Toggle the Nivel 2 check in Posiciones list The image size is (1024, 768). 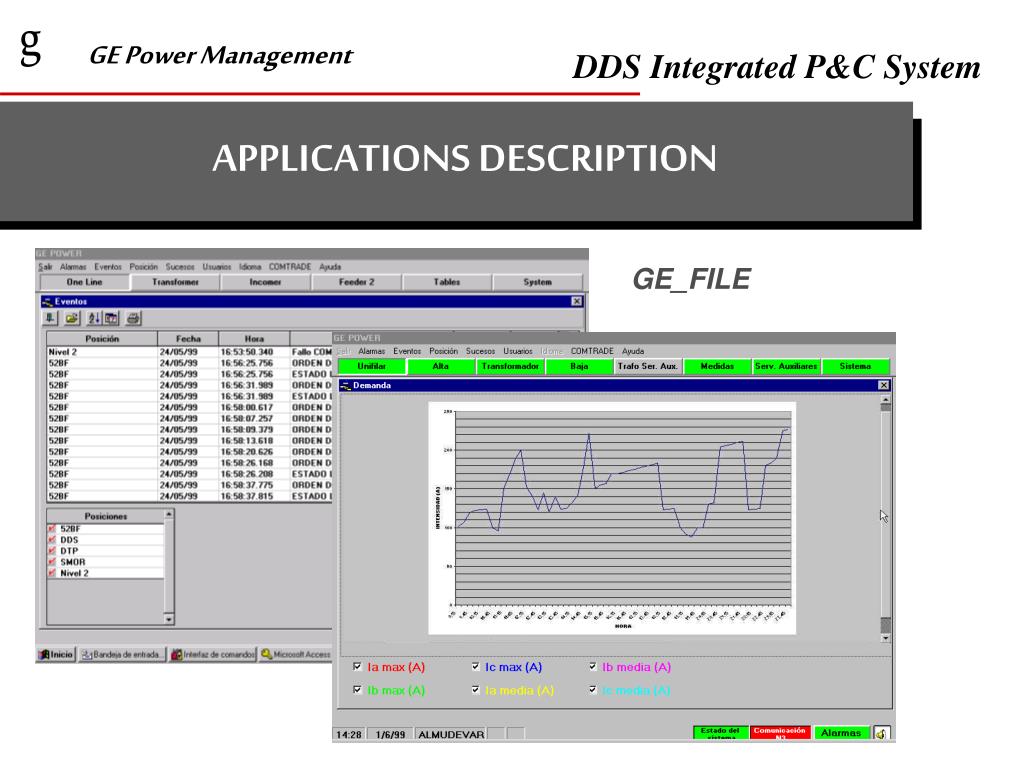pyautogui.click(x=52, y=573)
